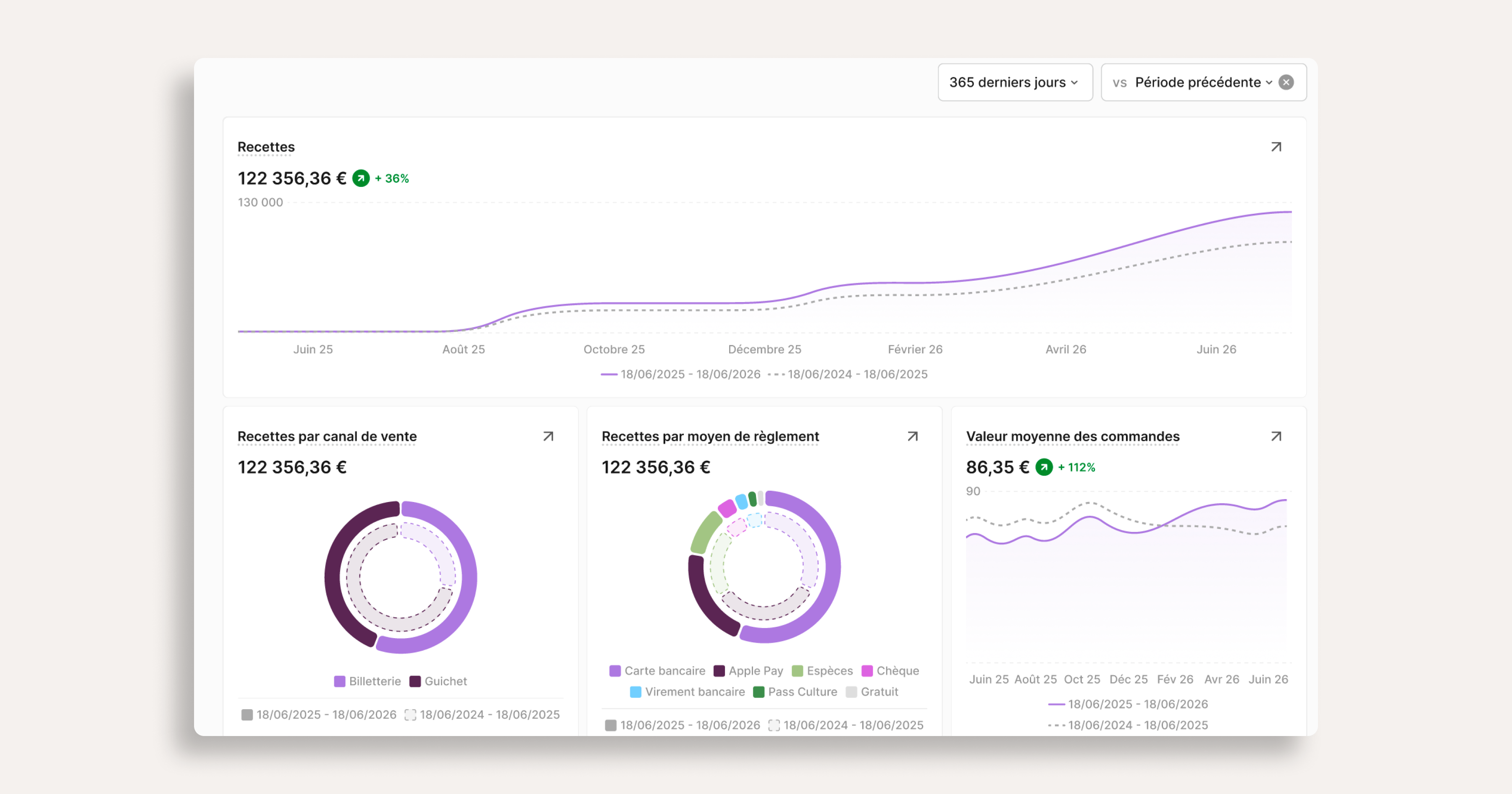Click canal de vente legend 18/06/2025 - 18/06/2026
The image size is (1512, 794).
pos(319,715)
